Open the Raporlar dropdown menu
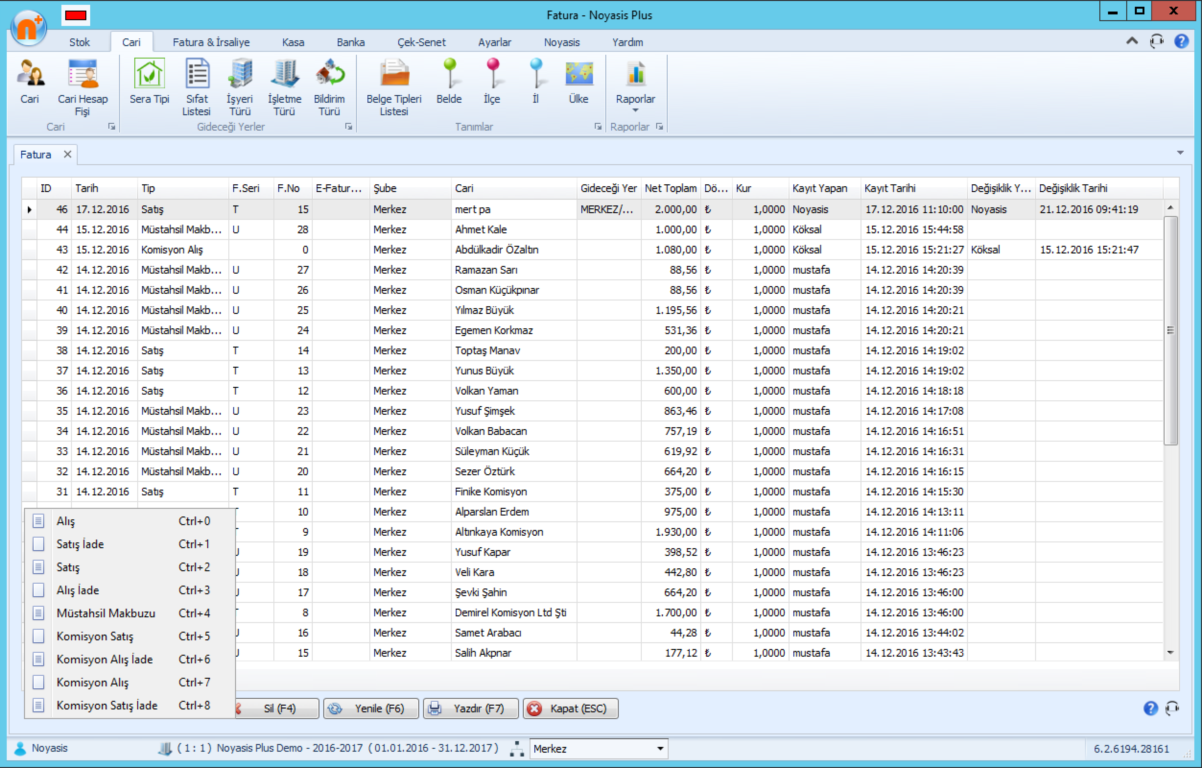Image resolution: width=1202 pixels, height=768 pixels. [x=635, y=88]
